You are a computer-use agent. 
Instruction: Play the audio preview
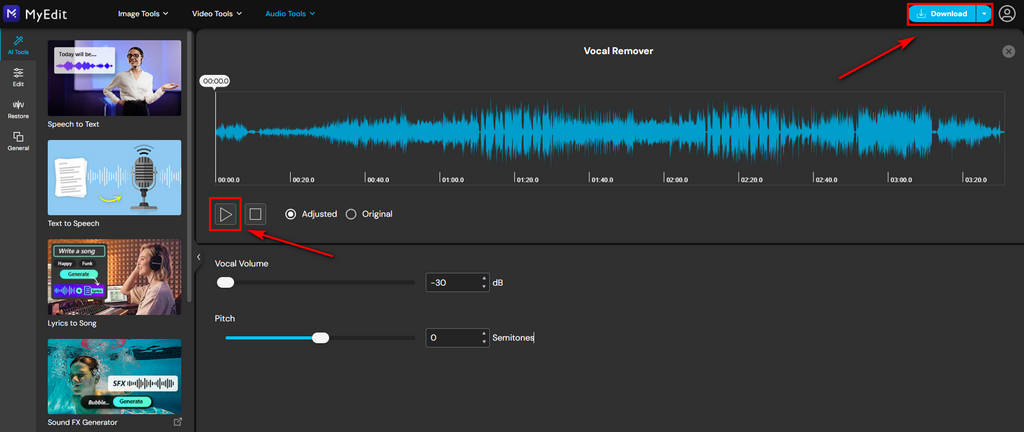coord(225,214)
